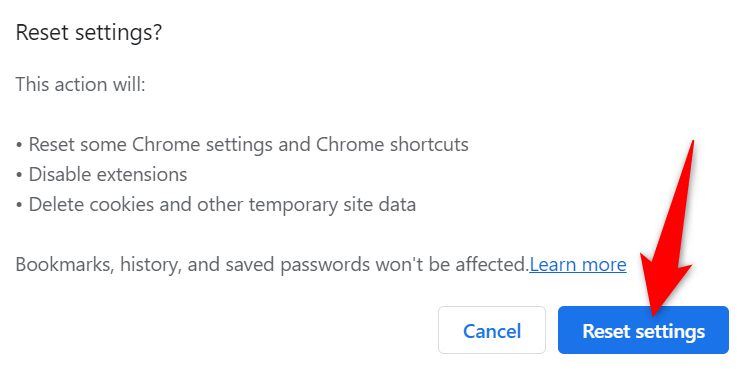The height and width of the screenshot is (372, 742).
Task: Click the Cancel button
Action: pos(492,330)
